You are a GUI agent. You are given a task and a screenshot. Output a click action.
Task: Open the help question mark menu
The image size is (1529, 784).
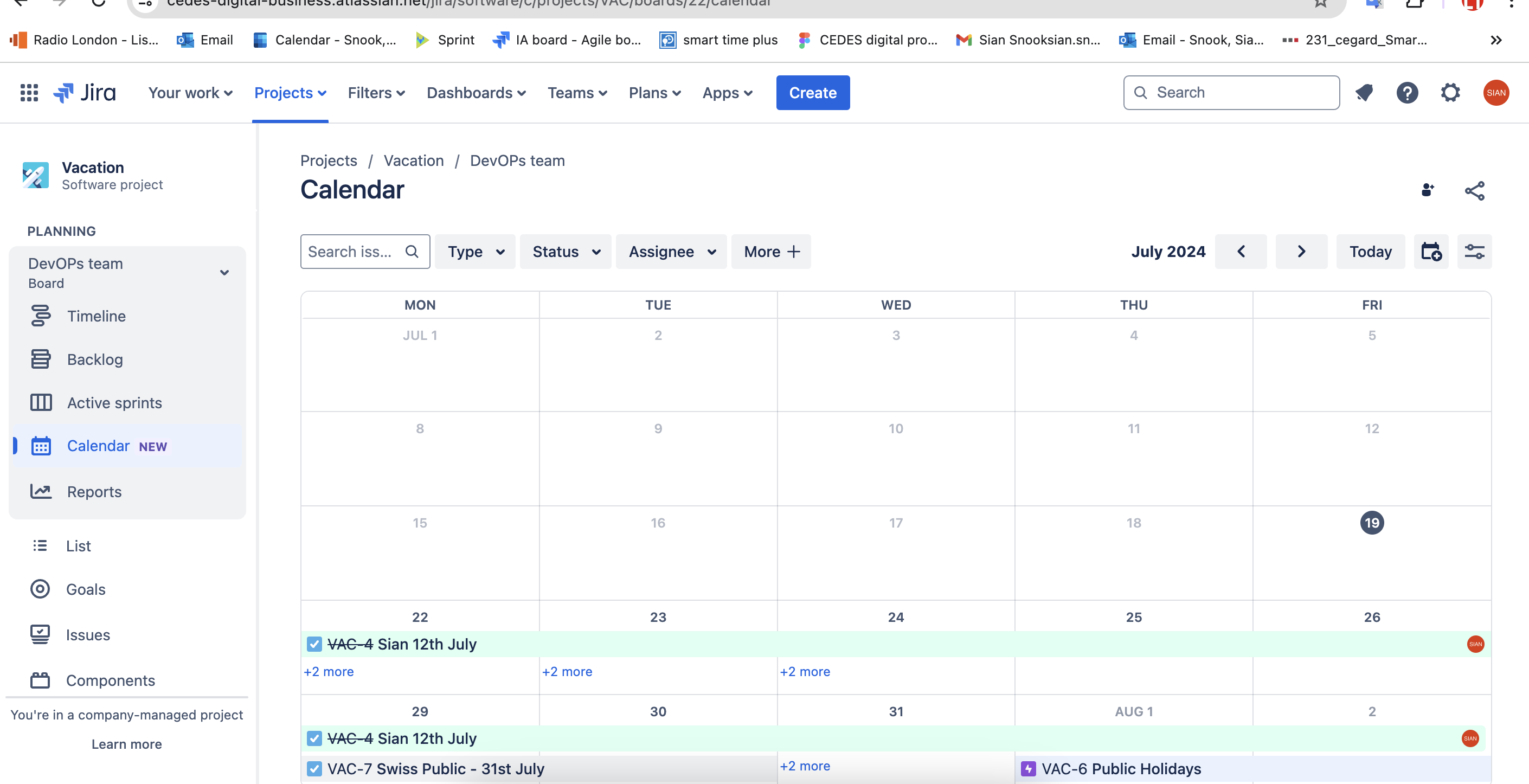coord(1406,93)
